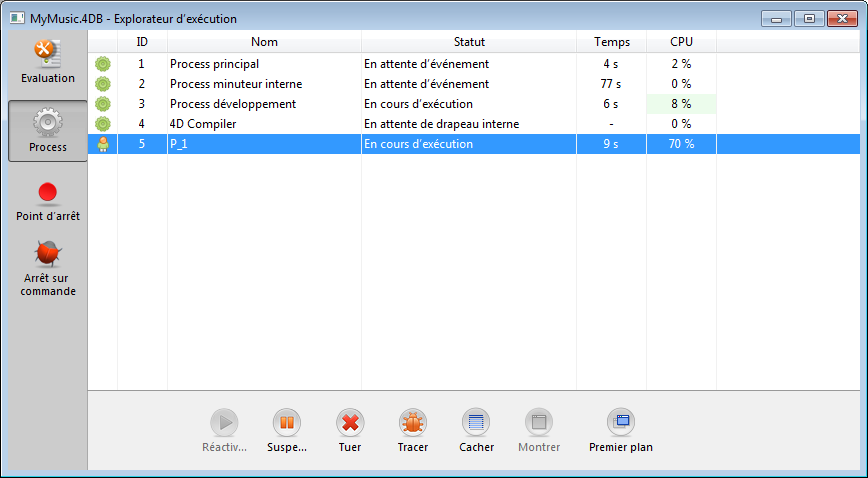The height and width of the screenshot is (478, 868).
Task: Select the Process développement name
Action: tap(232, 104)
